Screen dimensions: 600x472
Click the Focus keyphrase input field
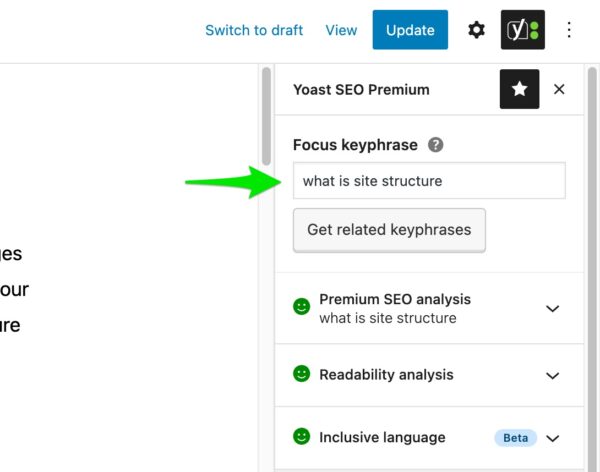coord(429,181)
